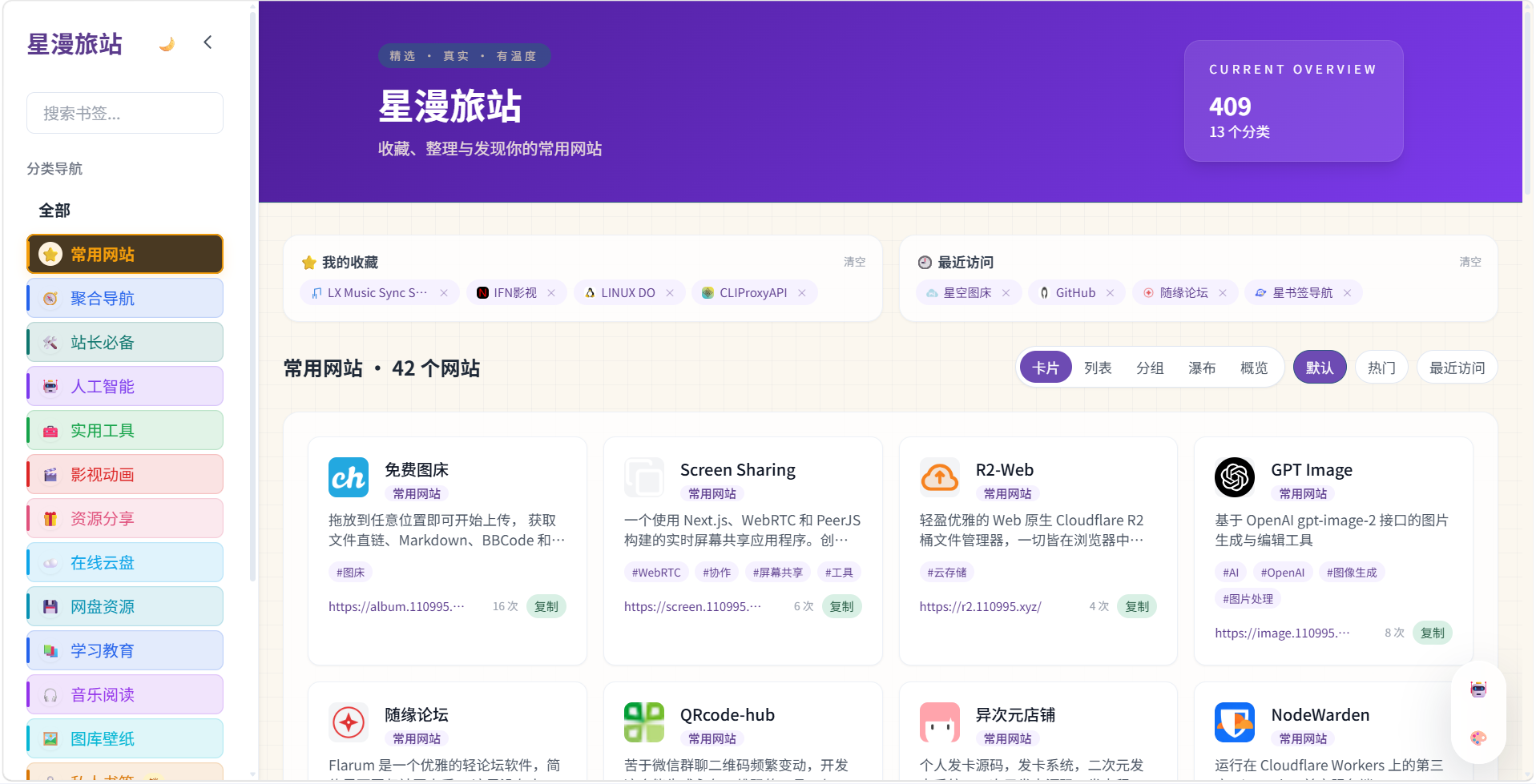Switch to 概览 overview view
Viewport: 1536px width, 784px height.
tap(1254, 368)
